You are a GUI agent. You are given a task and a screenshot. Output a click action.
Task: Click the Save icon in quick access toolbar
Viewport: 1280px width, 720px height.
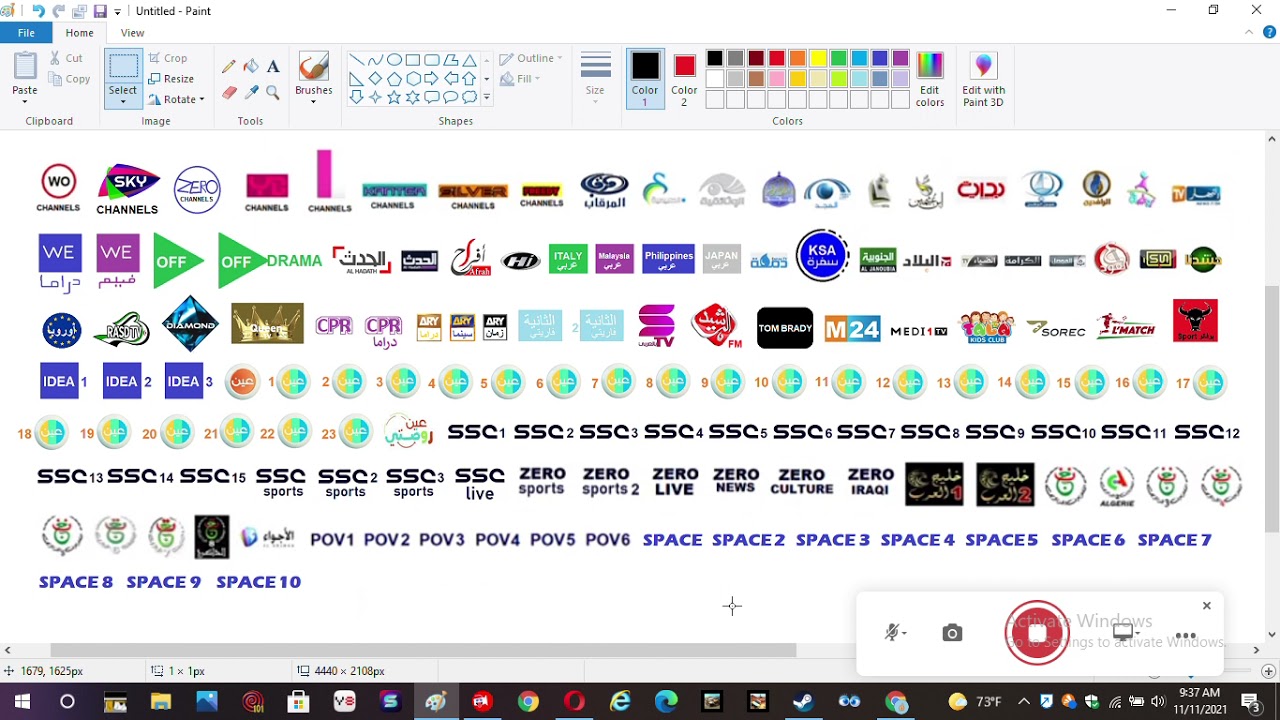coord(100,11)
